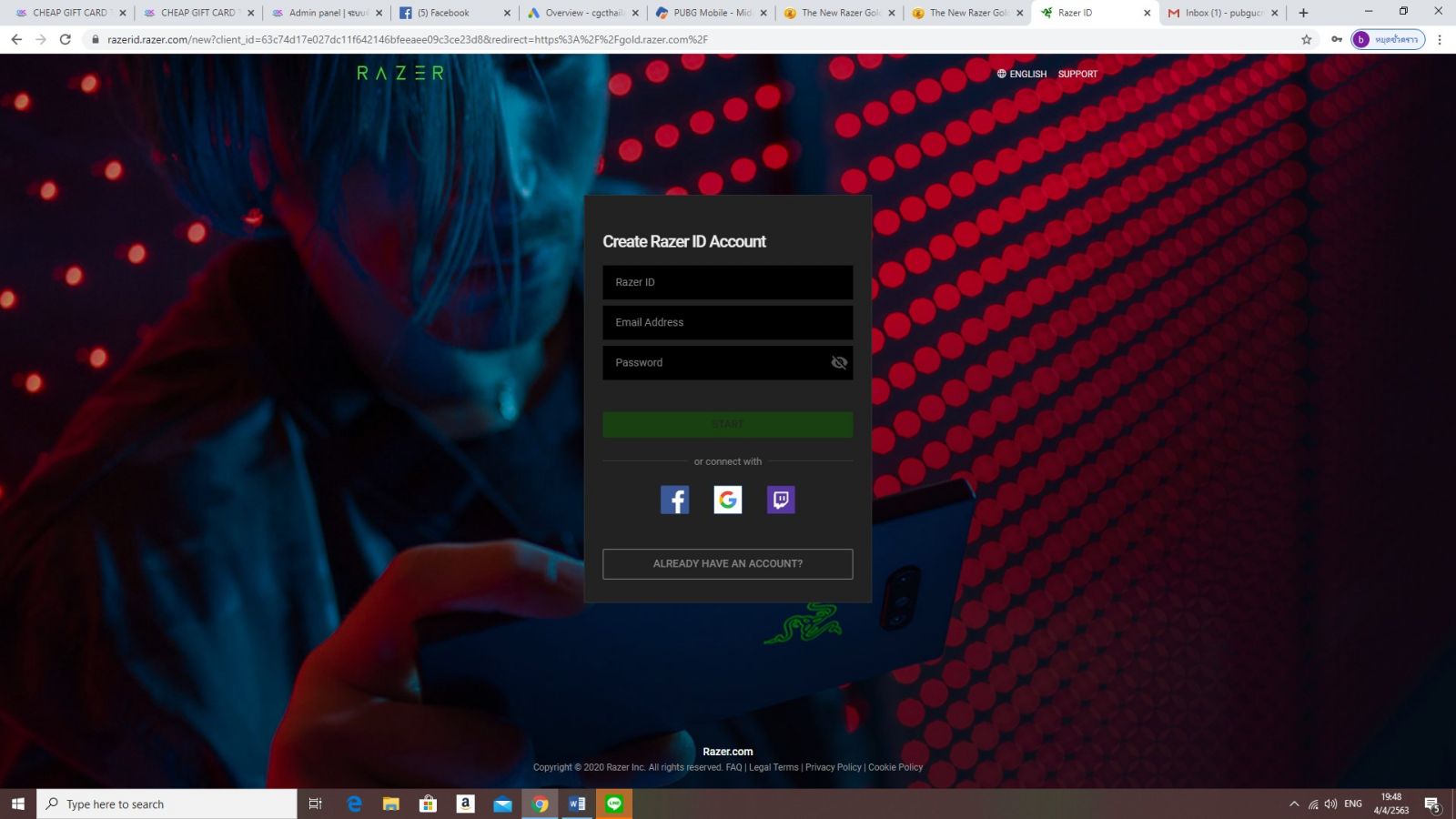Click the Razer logo in the header
The height and width of the screenshot is (819, 1456).
400,73
